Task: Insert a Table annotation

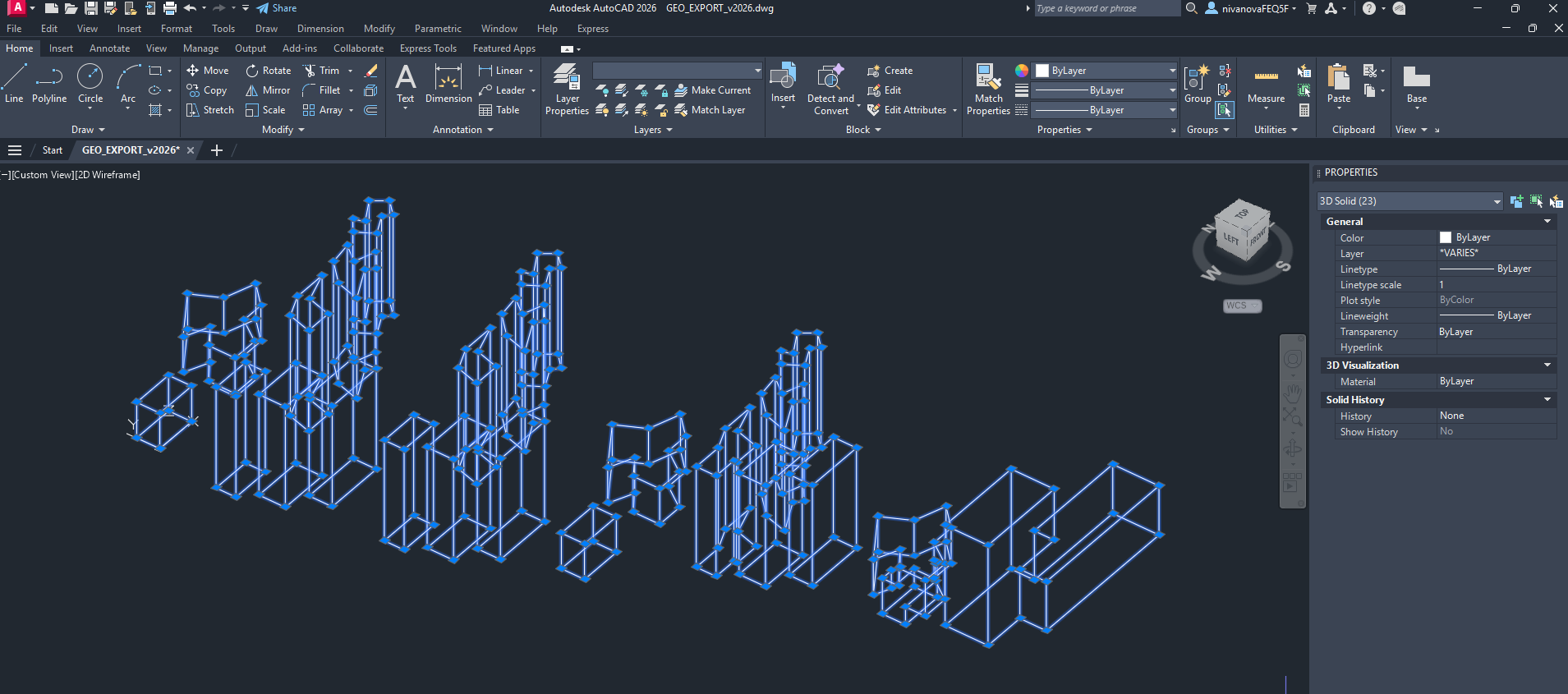Action: pos(499,110)
